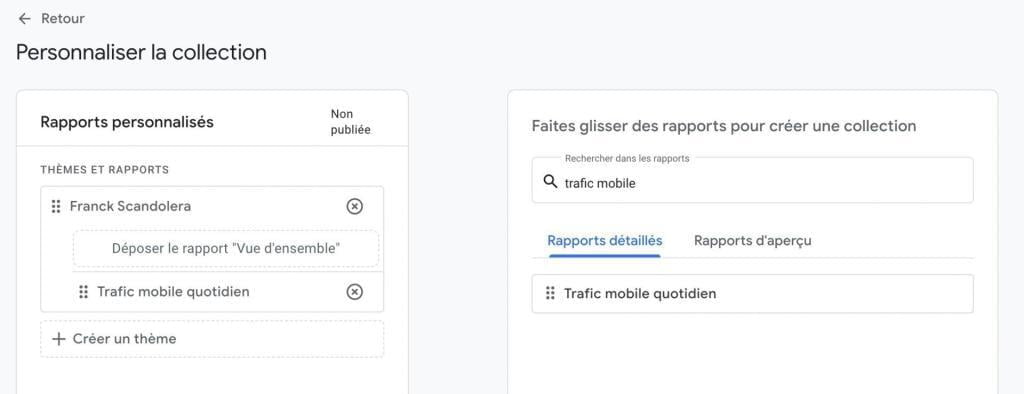The height and width of the screenshot is (394, 1024).
Task: Click drag handle of Trafic mobile quotidien in left panel
Action: pyautogui.click(x=83, y=291)
